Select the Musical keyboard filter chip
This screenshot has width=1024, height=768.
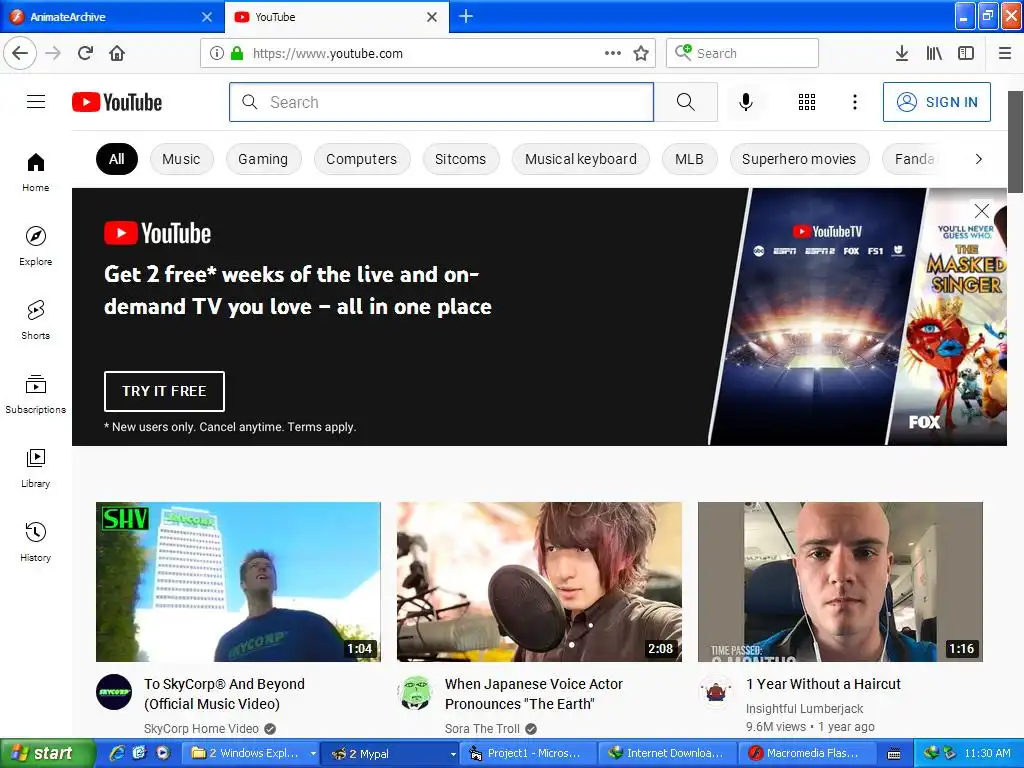[x=581, y=159]
